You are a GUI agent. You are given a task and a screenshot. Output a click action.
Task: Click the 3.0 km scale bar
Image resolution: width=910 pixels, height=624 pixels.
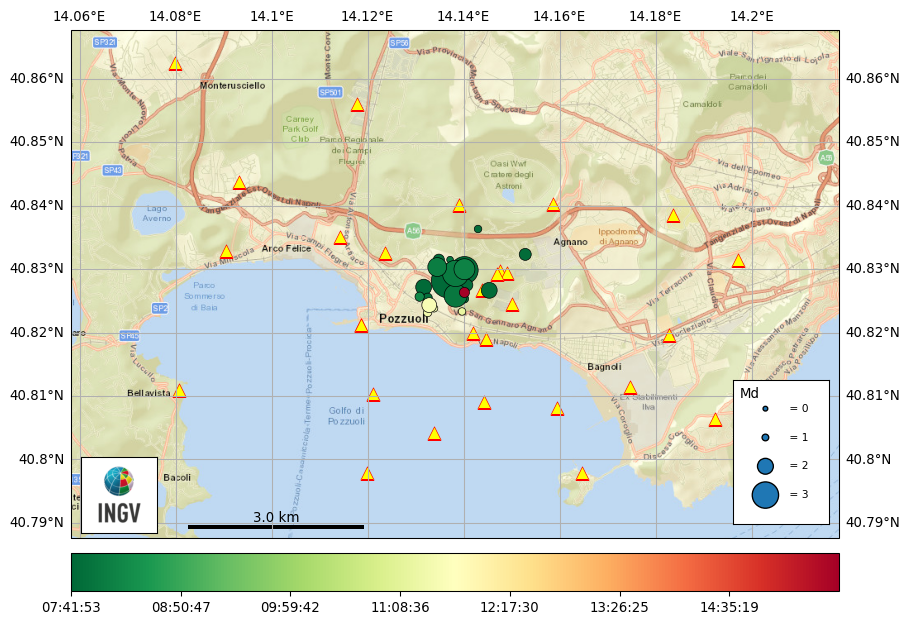click(x=276, y=526)
